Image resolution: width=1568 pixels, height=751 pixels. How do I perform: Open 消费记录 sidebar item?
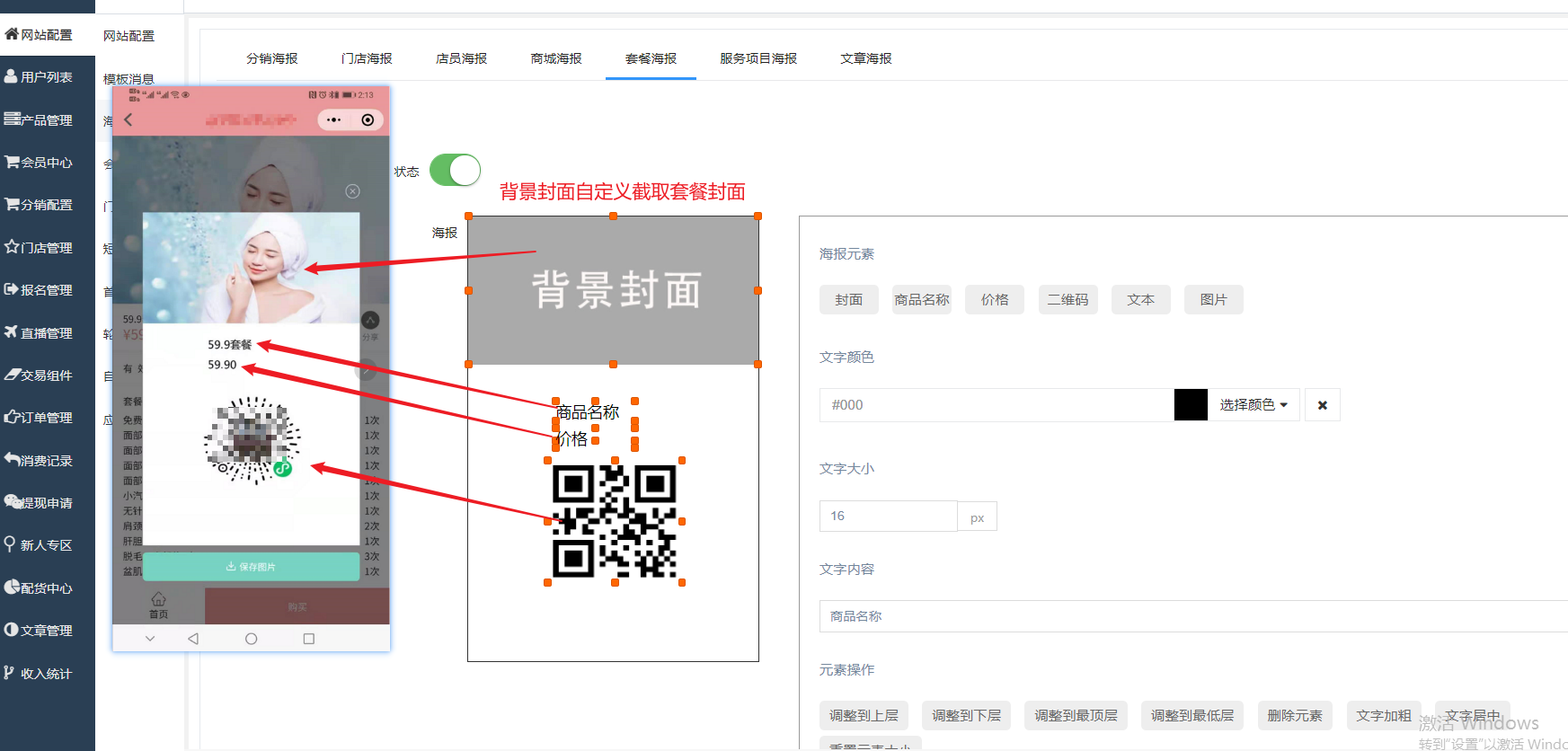click(x=39, y=461)
